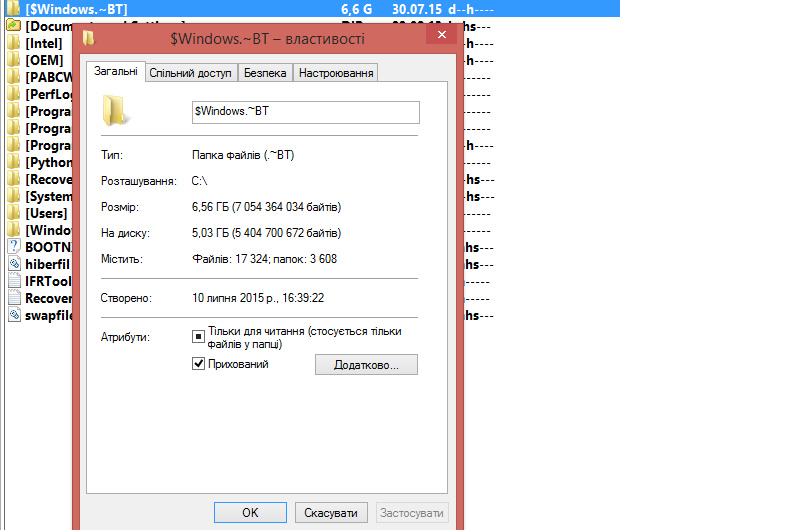Open the Додатково advanced attributes button
Image resolution: width=800 pixels, height=530 pixels.
[x=366, y=365]
